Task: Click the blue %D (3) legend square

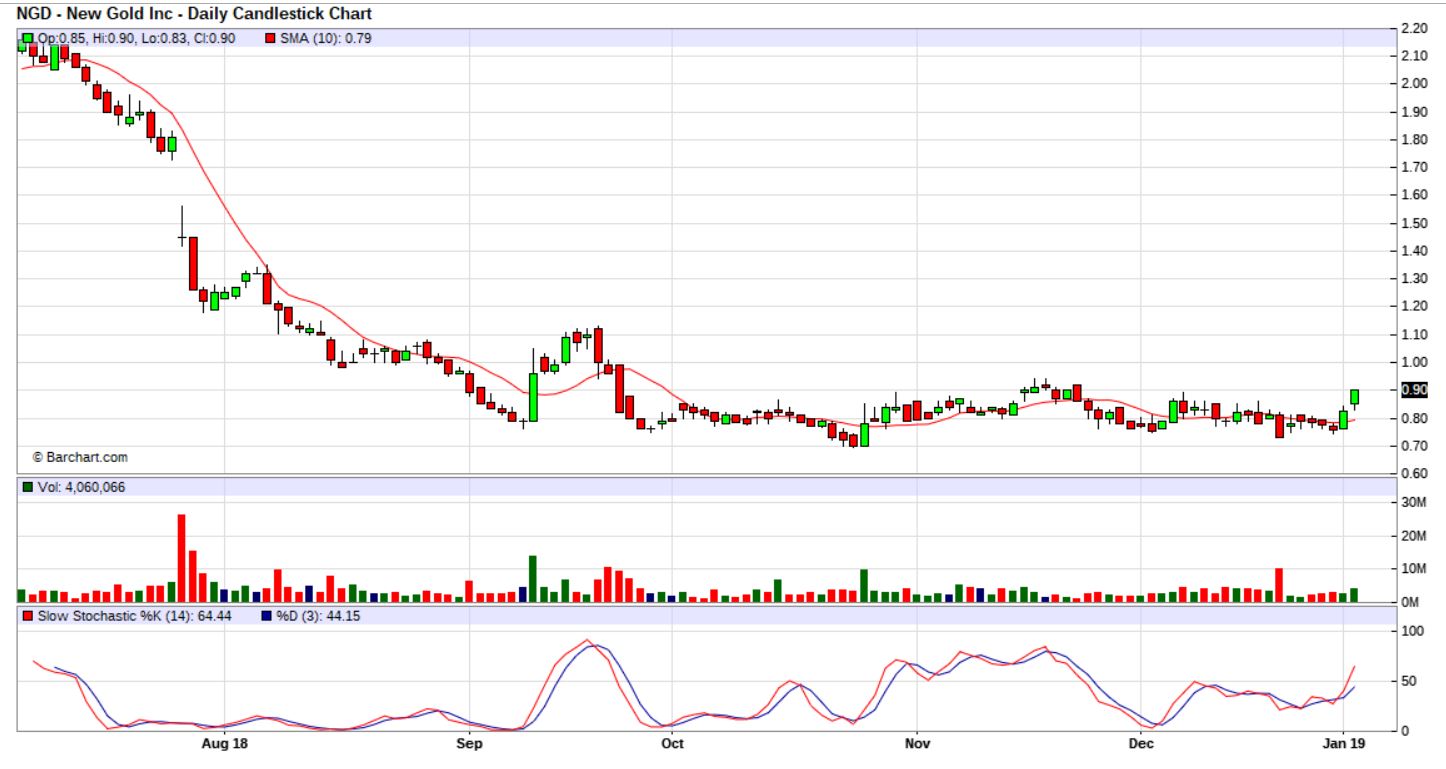Action: [265, 616]
